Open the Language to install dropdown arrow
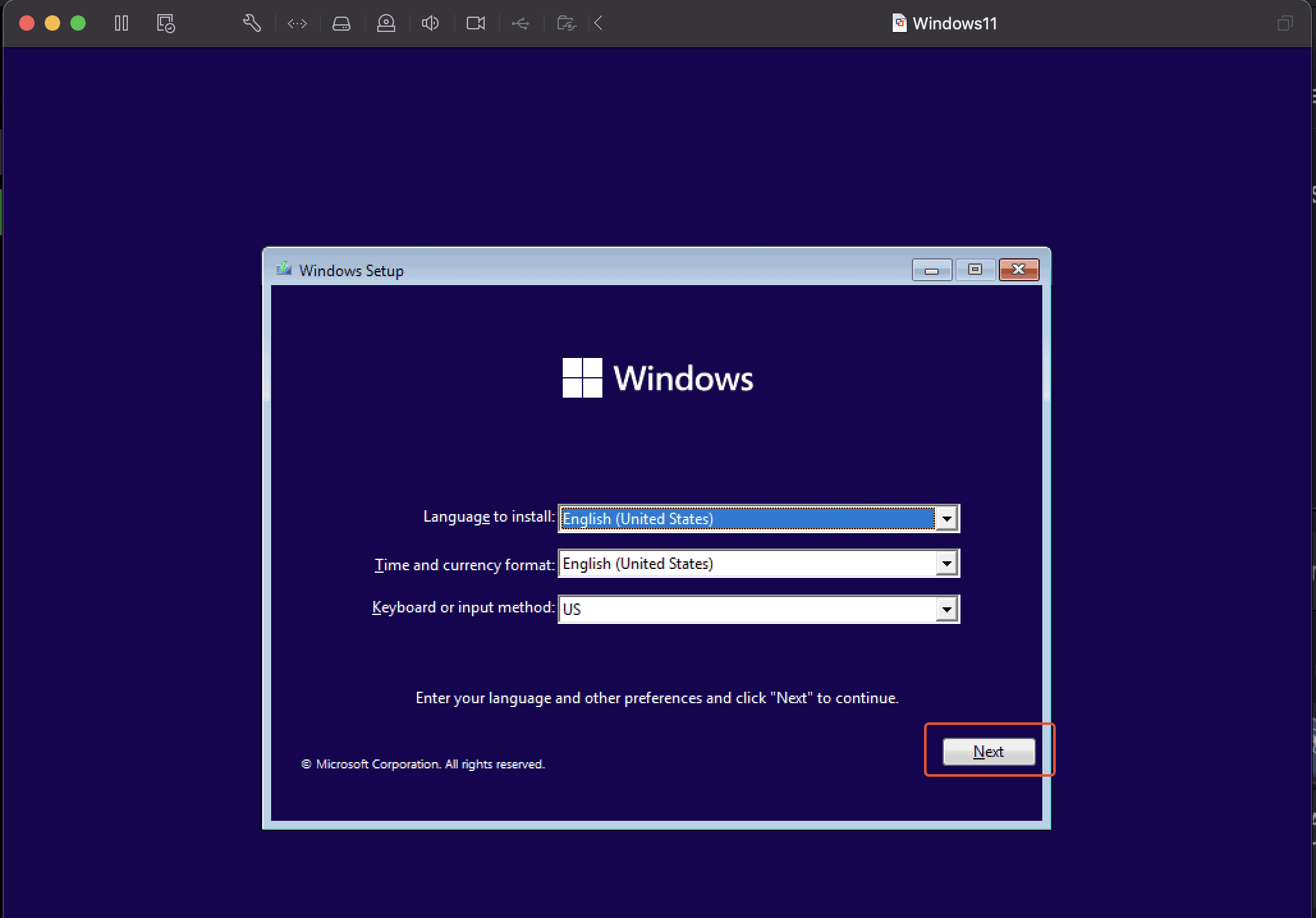The image size is (1316, 918). 946,518
